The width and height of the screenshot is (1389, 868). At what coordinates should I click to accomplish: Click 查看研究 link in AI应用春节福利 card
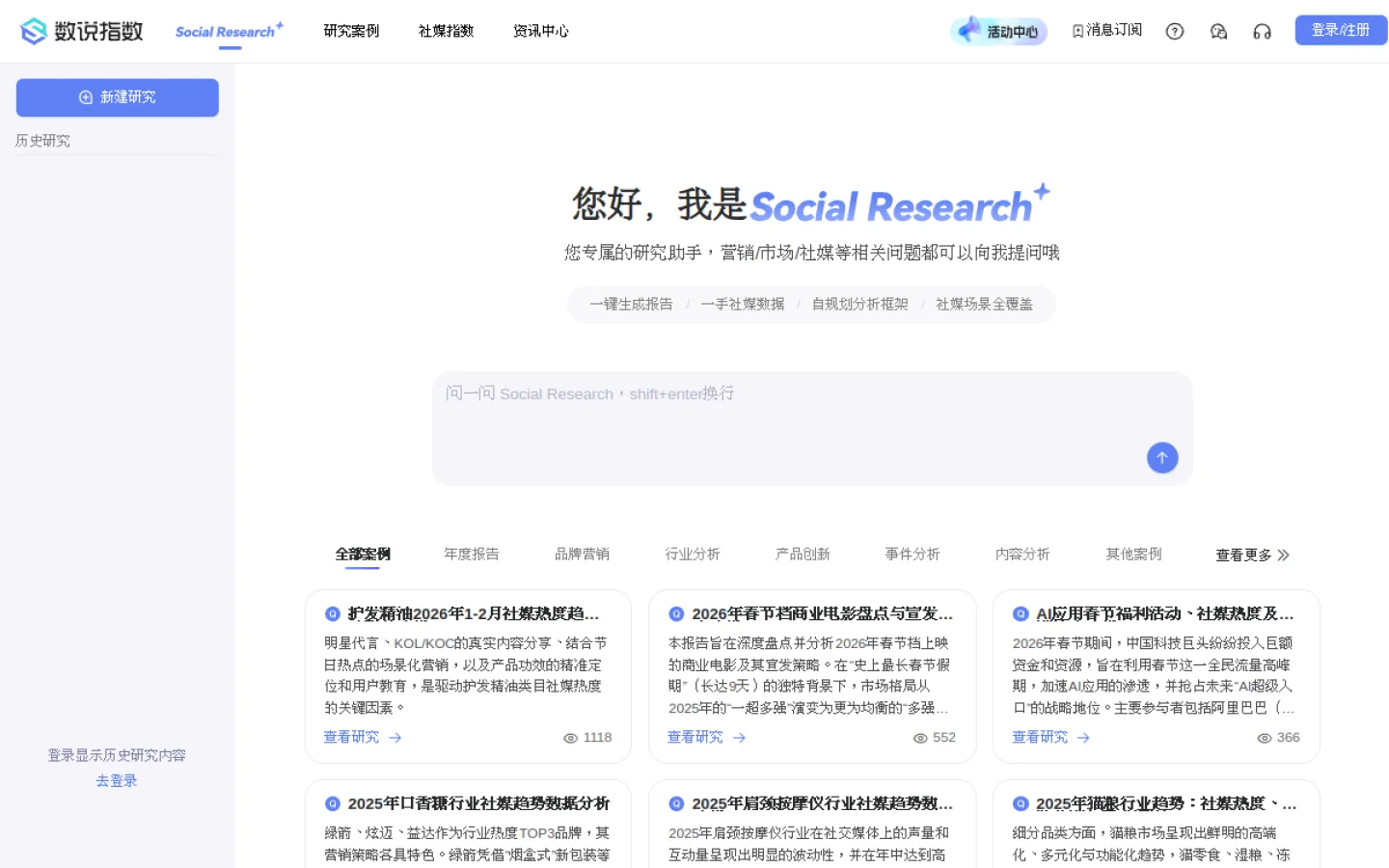coord(1040,737)
